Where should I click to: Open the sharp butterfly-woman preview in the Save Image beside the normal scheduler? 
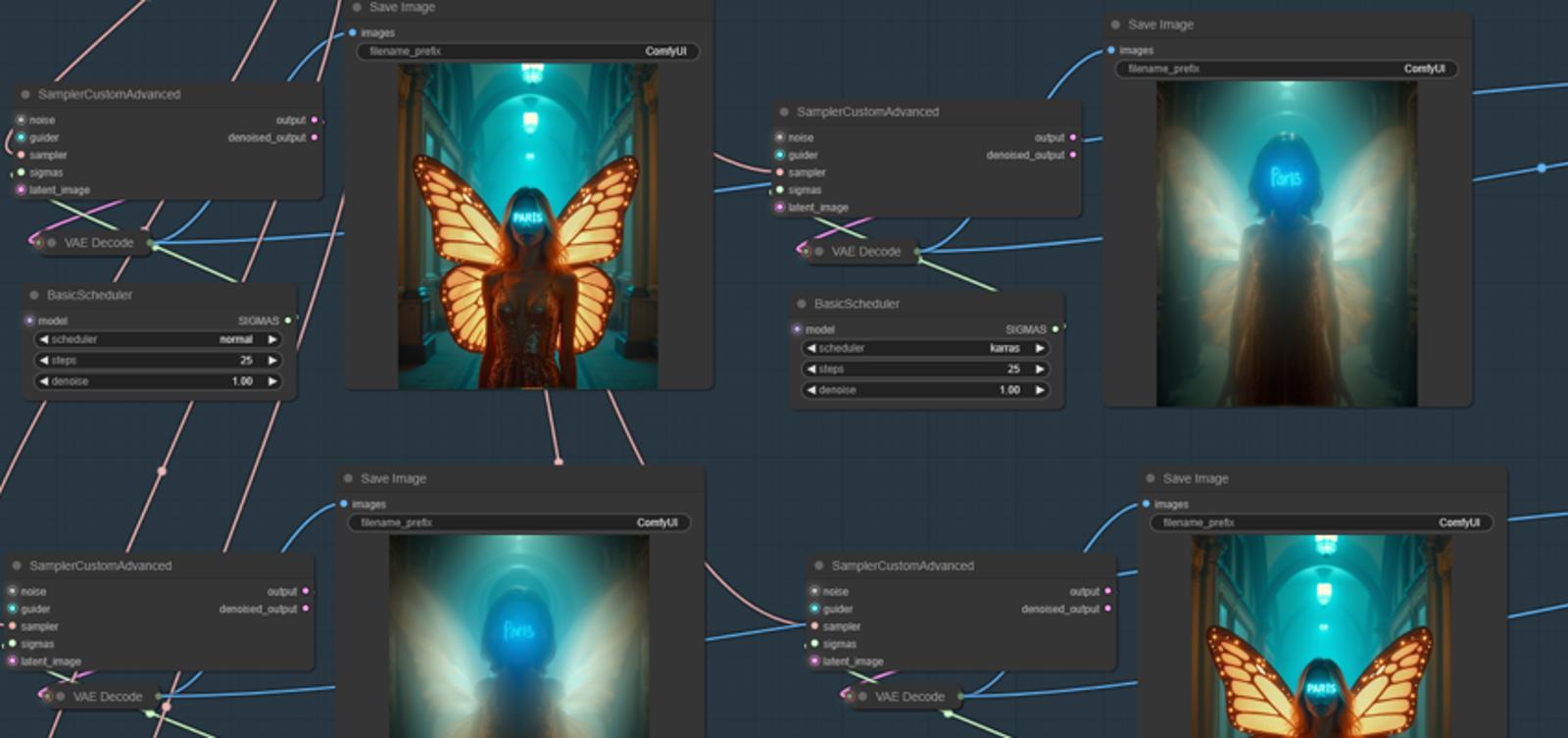tap(528, 226)
